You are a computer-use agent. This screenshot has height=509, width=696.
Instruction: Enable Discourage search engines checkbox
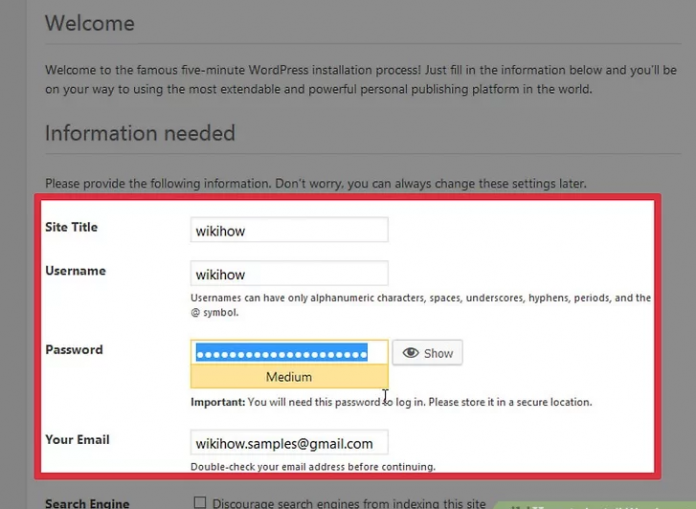[200, 502]
